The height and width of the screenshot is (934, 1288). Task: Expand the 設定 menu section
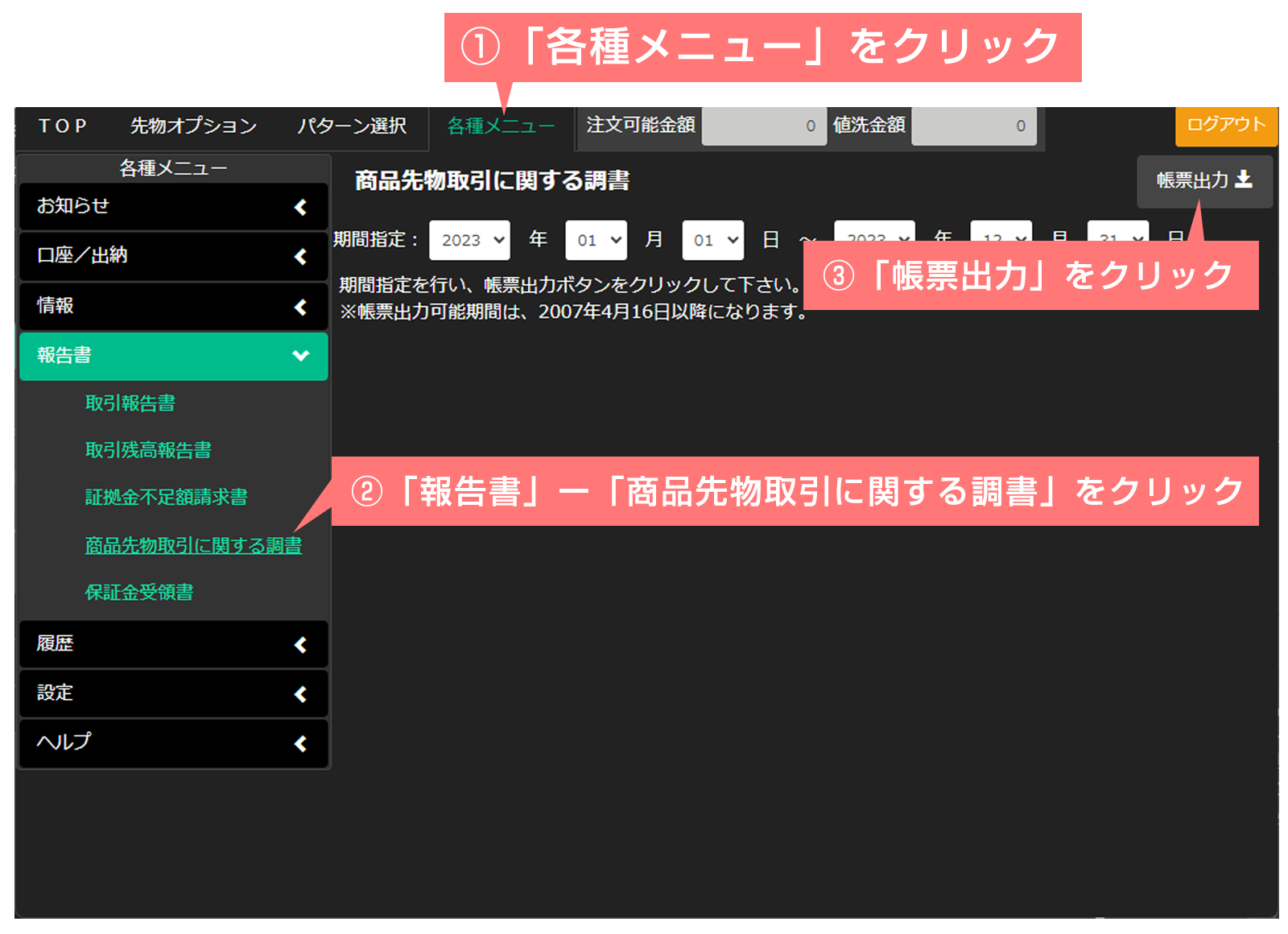(173, 693)
